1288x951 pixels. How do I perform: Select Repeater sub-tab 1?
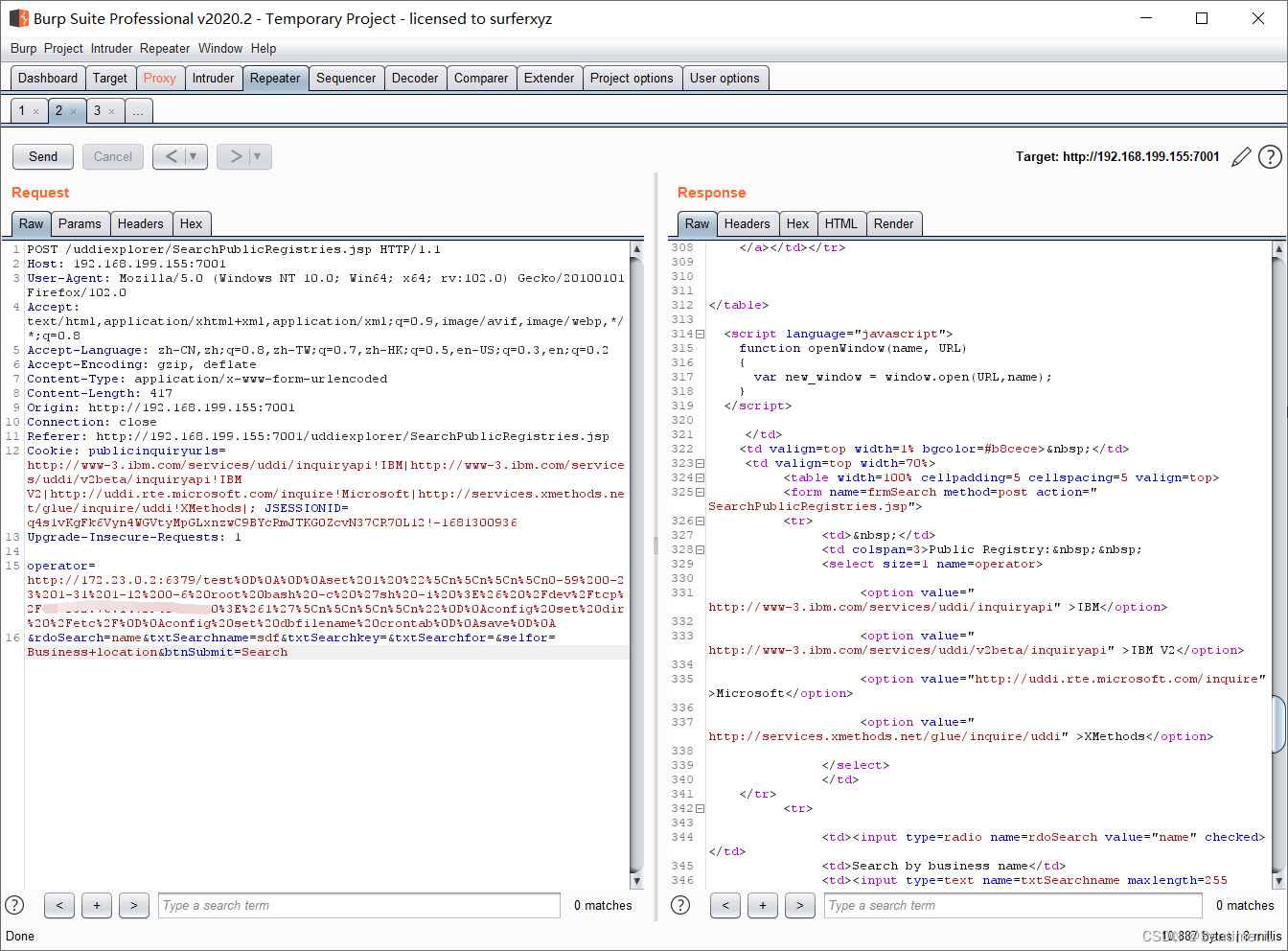[x=22, y=111]
